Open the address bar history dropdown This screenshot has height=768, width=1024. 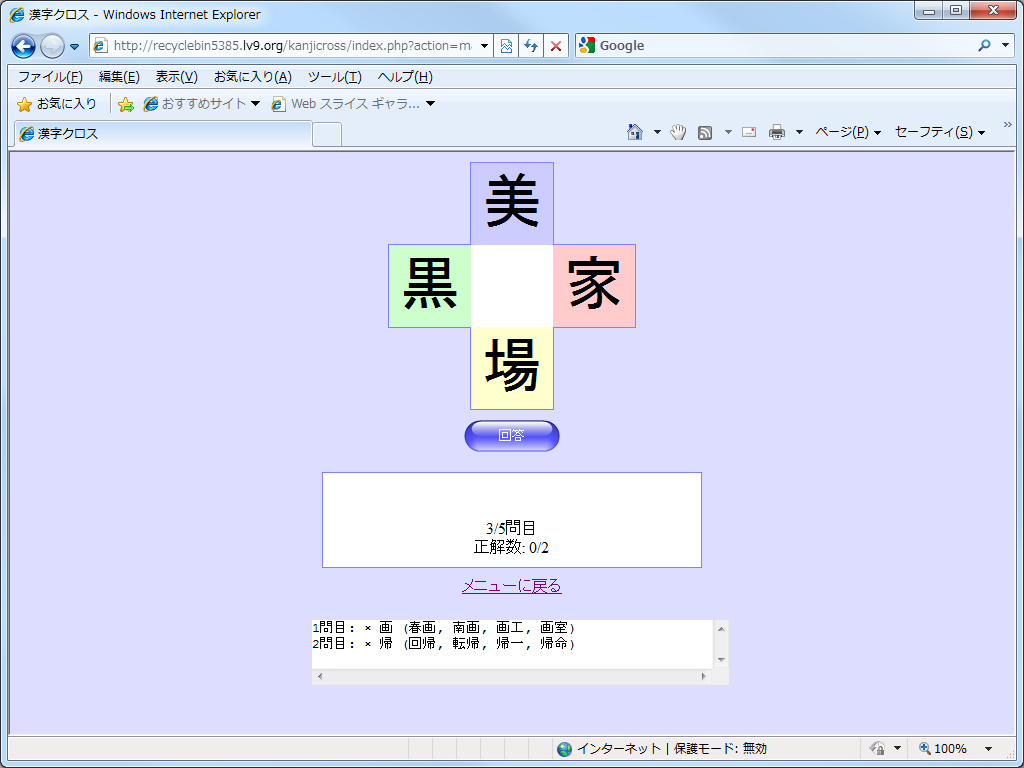tap(484, 46)
